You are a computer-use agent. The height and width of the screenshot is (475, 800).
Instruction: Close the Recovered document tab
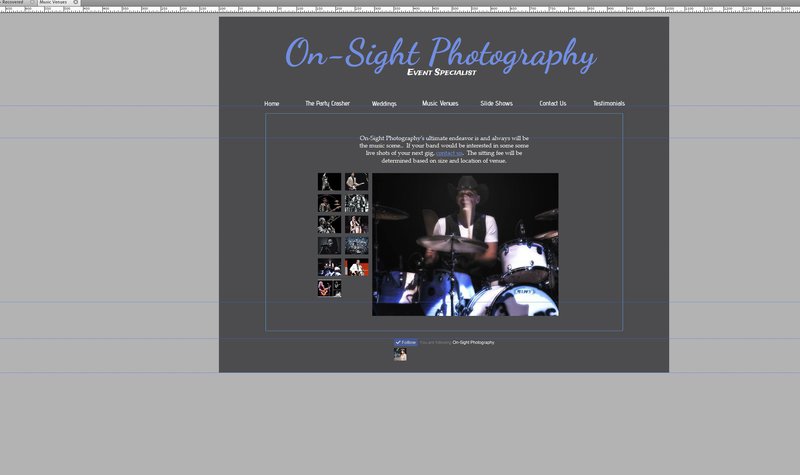point(32,2)
